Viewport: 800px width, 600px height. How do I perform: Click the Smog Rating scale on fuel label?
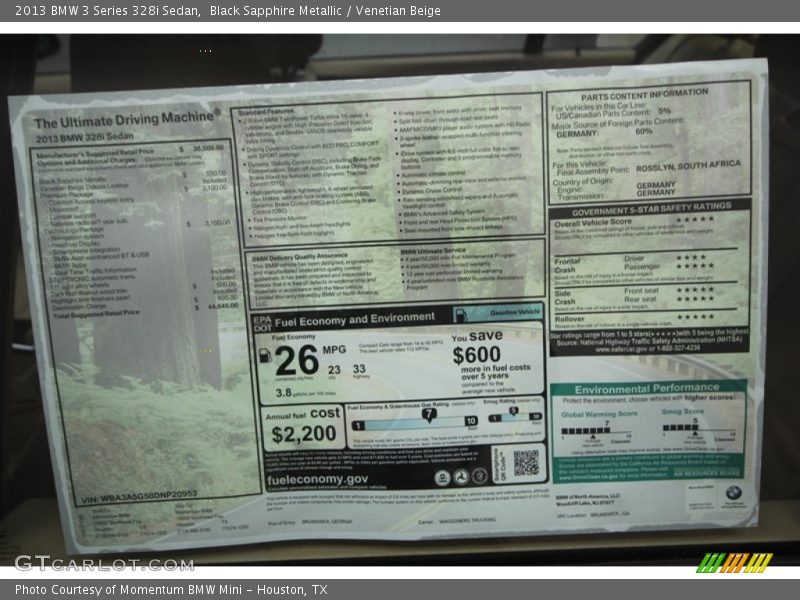click(513, 418)
